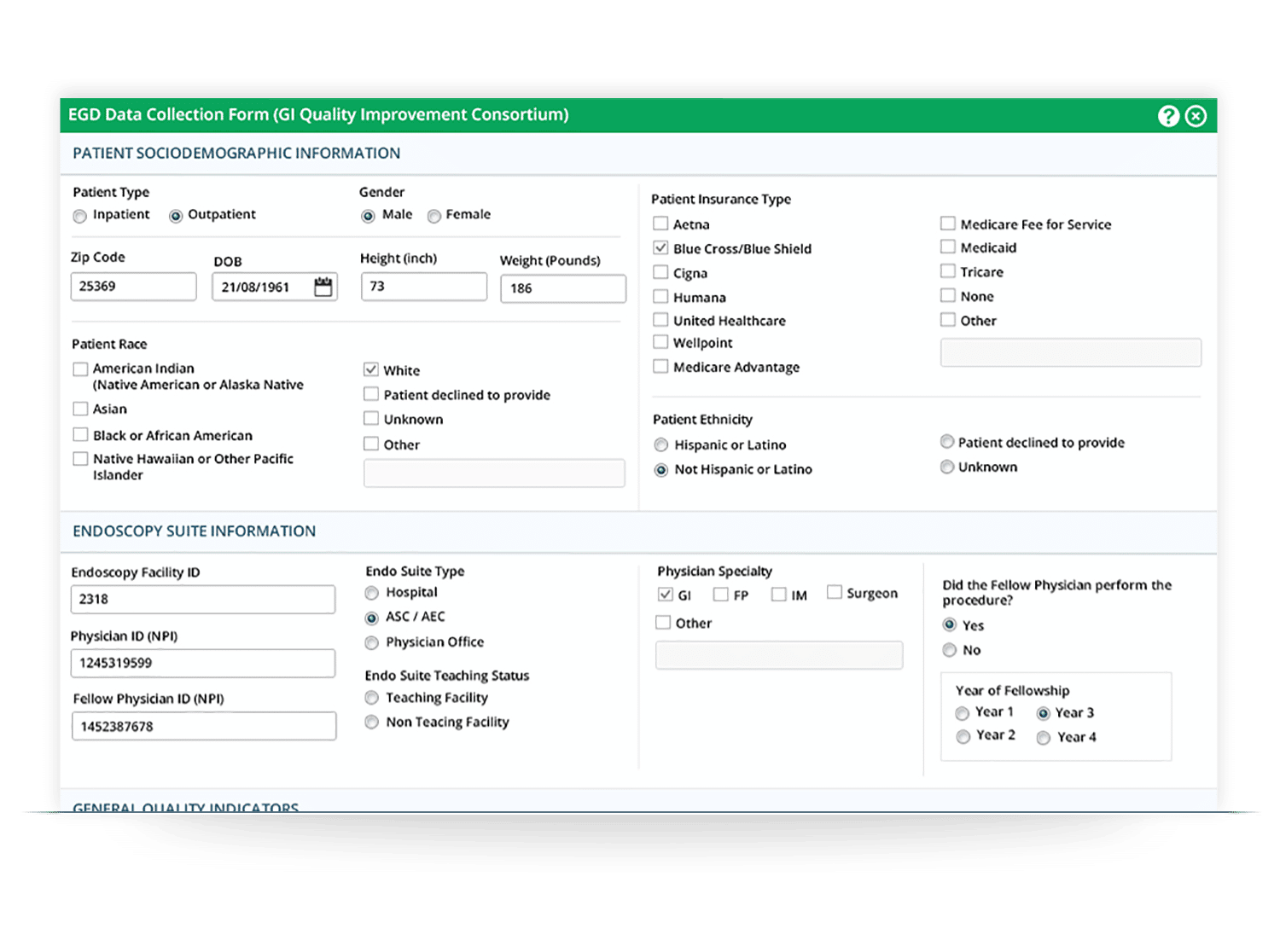Viewport: 1280px width, 952px height.
Task: Check Medicare Fee for Service checkbox
Action: tap(947, 223)
